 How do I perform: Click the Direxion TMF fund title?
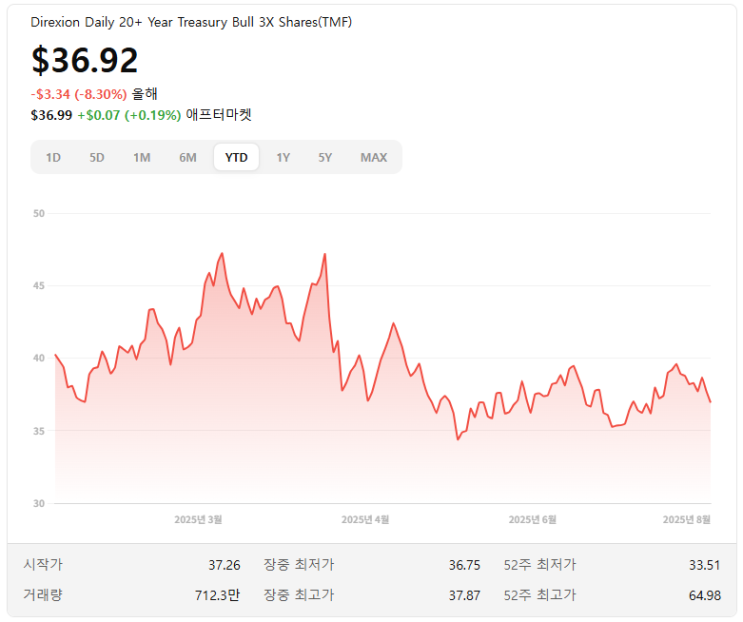(191, 22)
